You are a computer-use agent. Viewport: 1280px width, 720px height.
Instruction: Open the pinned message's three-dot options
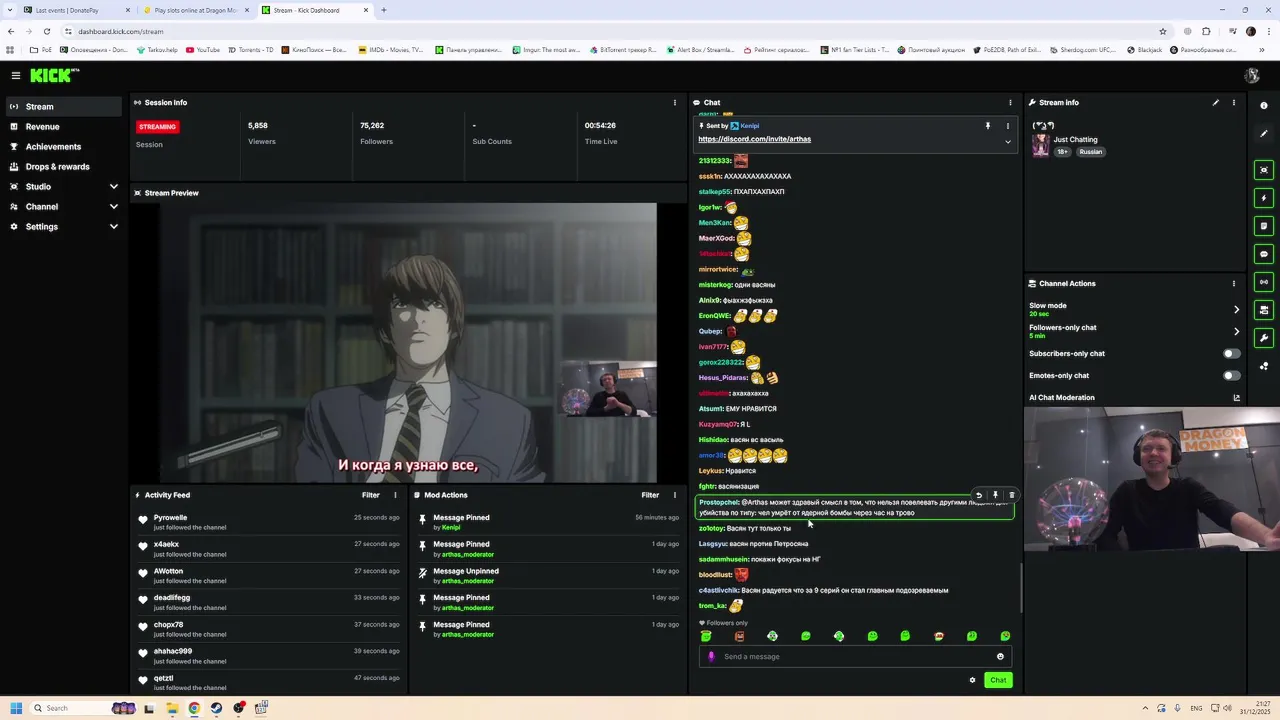(x=1007, y=126)
